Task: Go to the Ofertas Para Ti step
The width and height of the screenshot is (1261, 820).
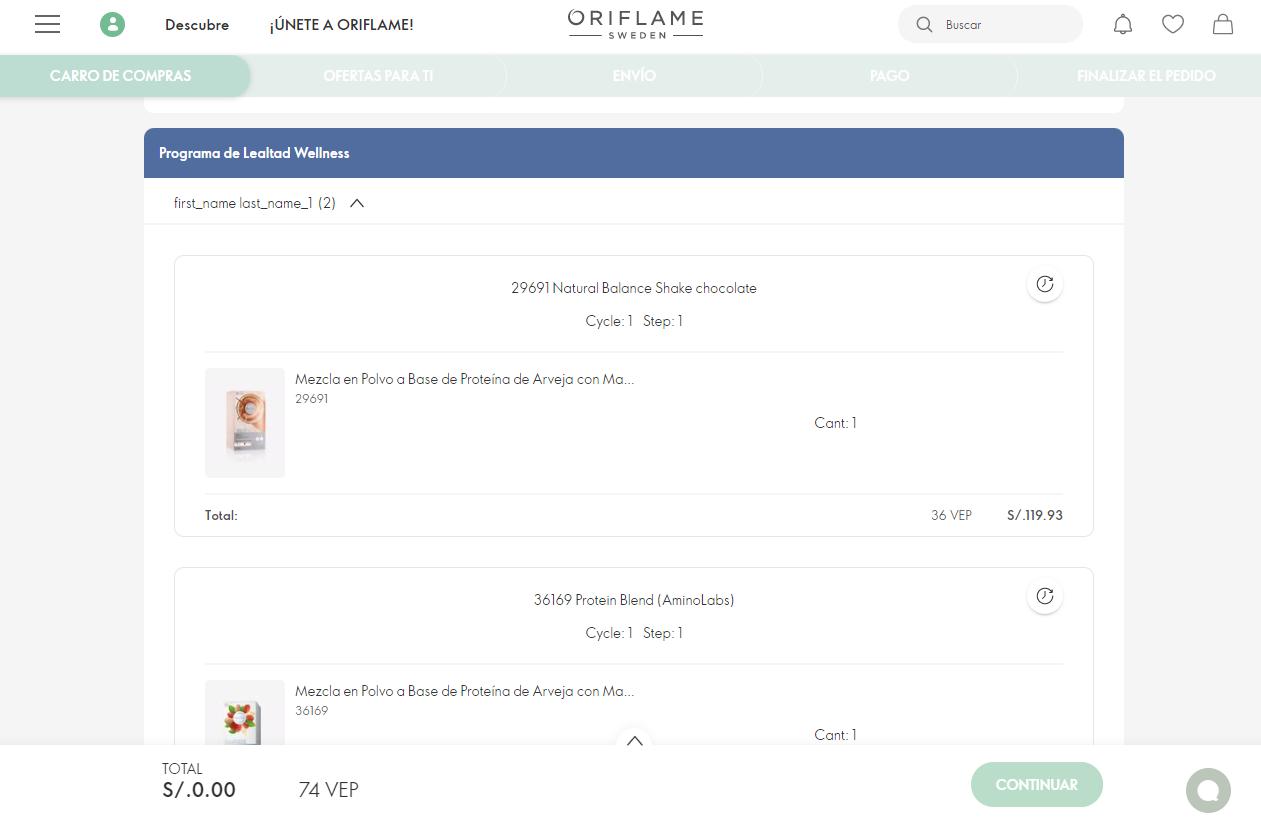Action: coord(378,76)
